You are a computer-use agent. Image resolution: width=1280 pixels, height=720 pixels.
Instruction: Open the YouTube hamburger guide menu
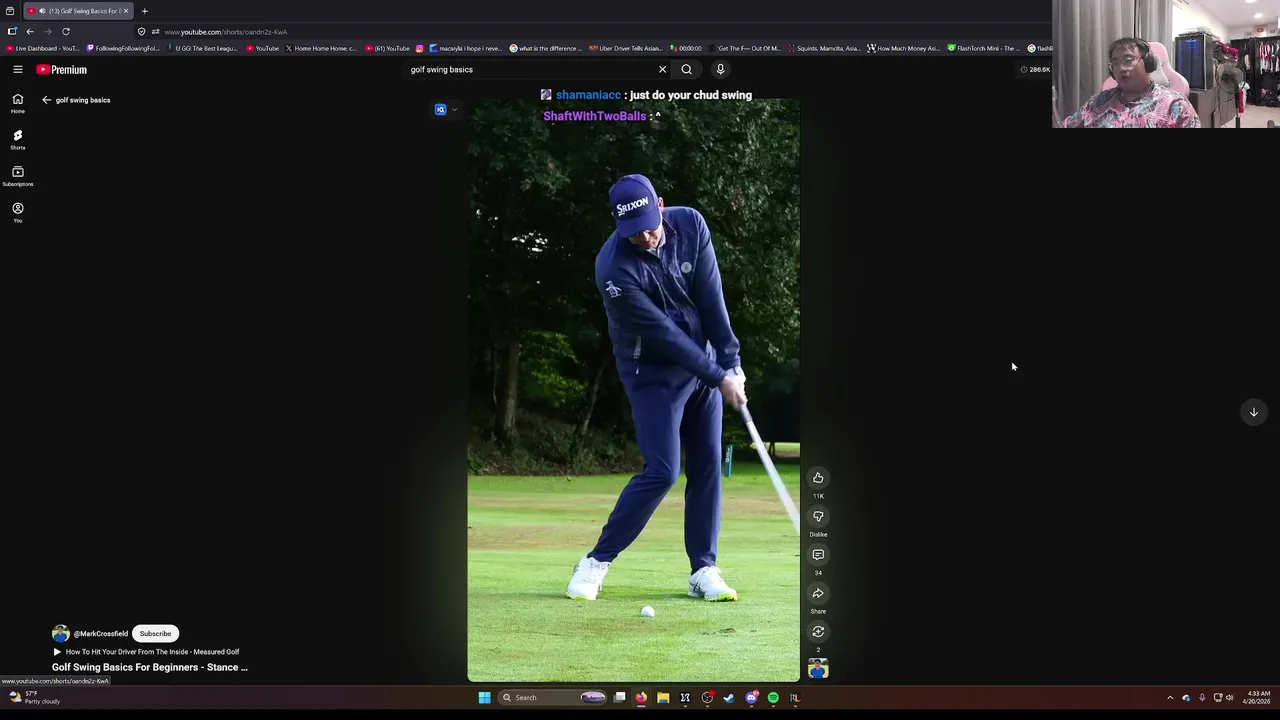pyautogui.click(x=18, y=69)
